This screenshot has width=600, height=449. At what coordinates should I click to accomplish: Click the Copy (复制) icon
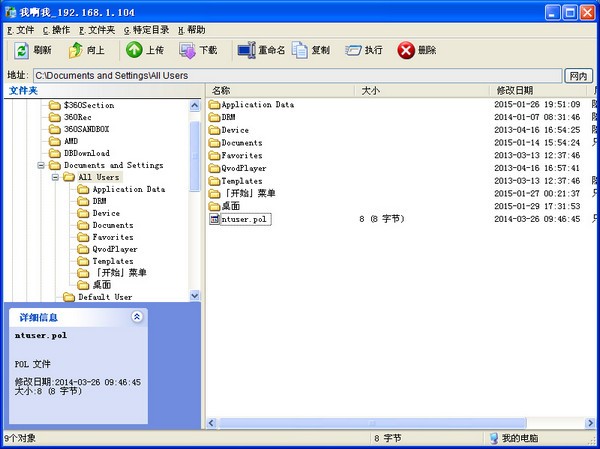[300, 50]
